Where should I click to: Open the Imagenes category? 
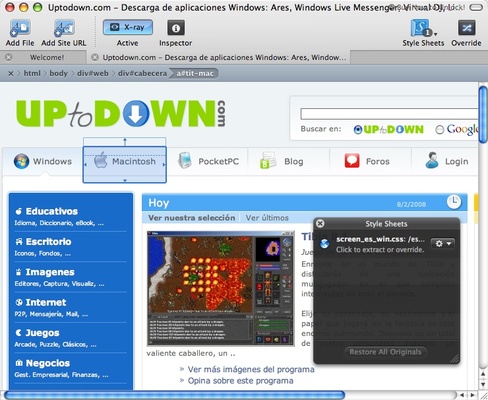pyautogui.click(x=50, y=272)
